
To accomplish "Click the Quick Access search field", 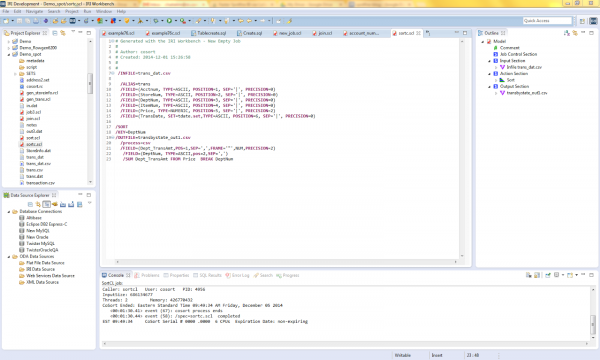I will pos(547,21).
